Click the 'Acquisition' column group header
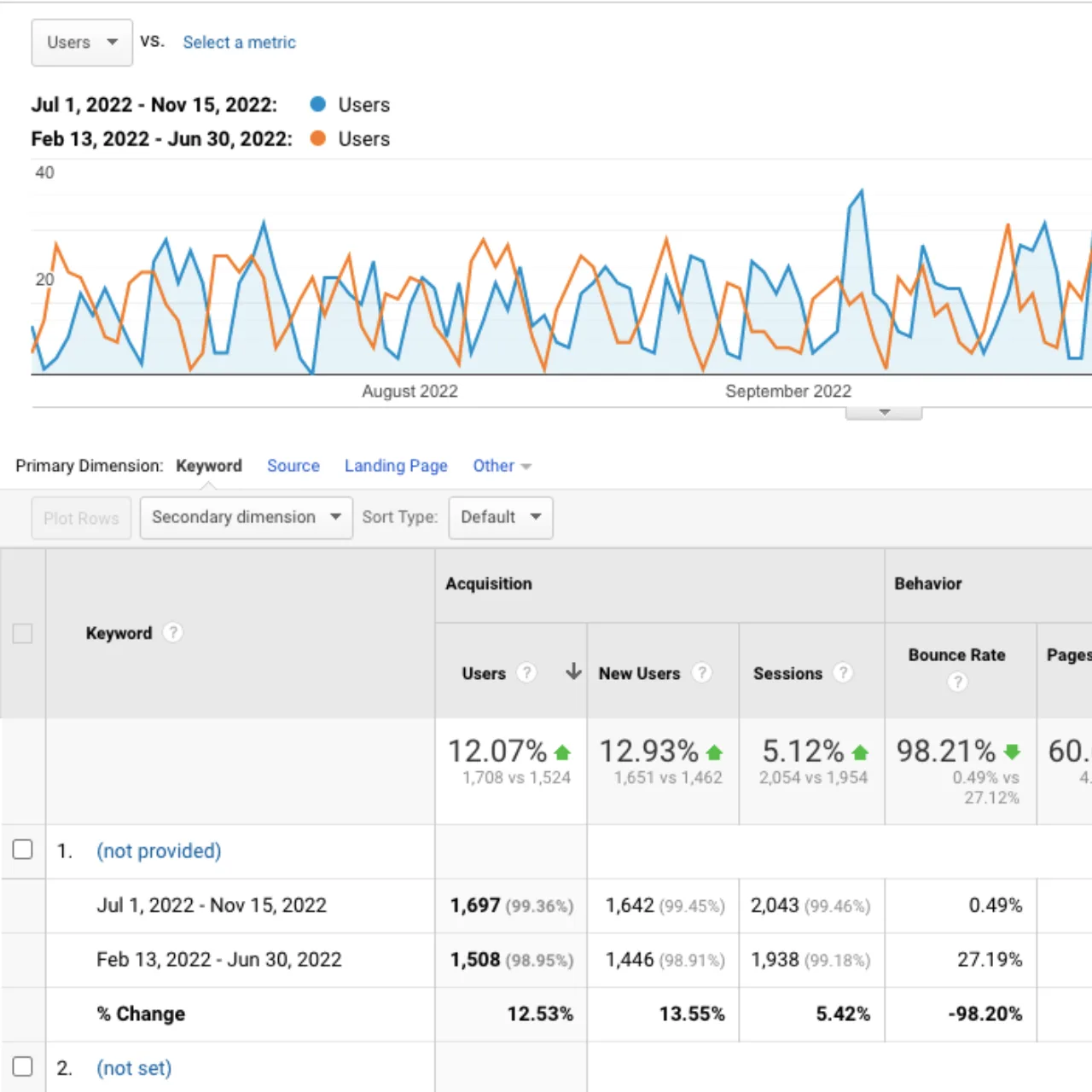1092x1092 pixels. tap(489, 584)
